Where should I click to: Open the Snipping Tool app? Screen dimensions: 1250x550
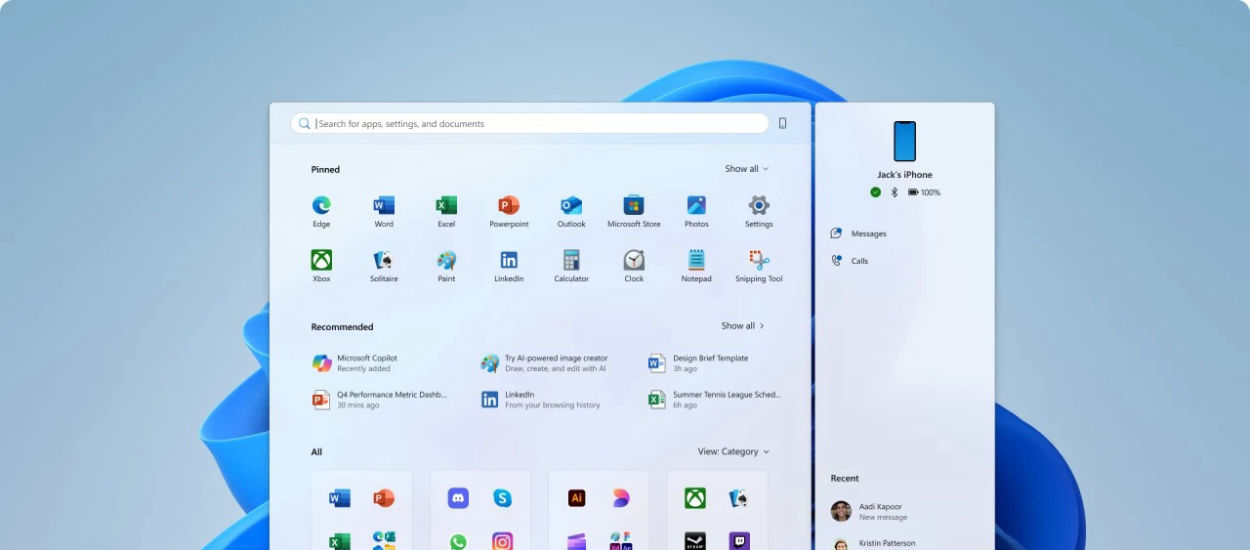point(758,261)
